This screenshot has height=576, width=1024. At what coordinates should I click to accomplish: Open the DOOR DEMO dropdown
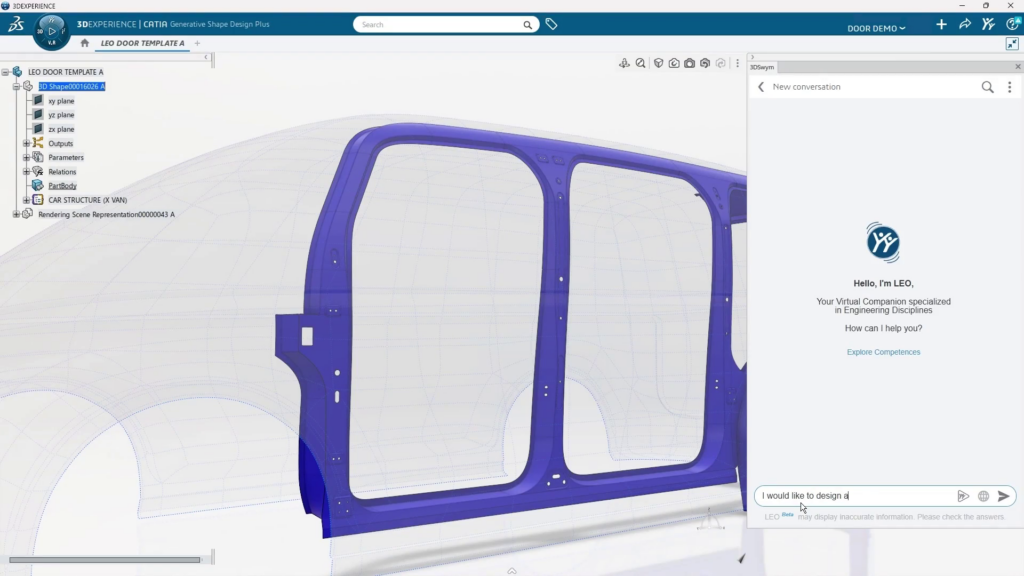click(x=876, y=28)
